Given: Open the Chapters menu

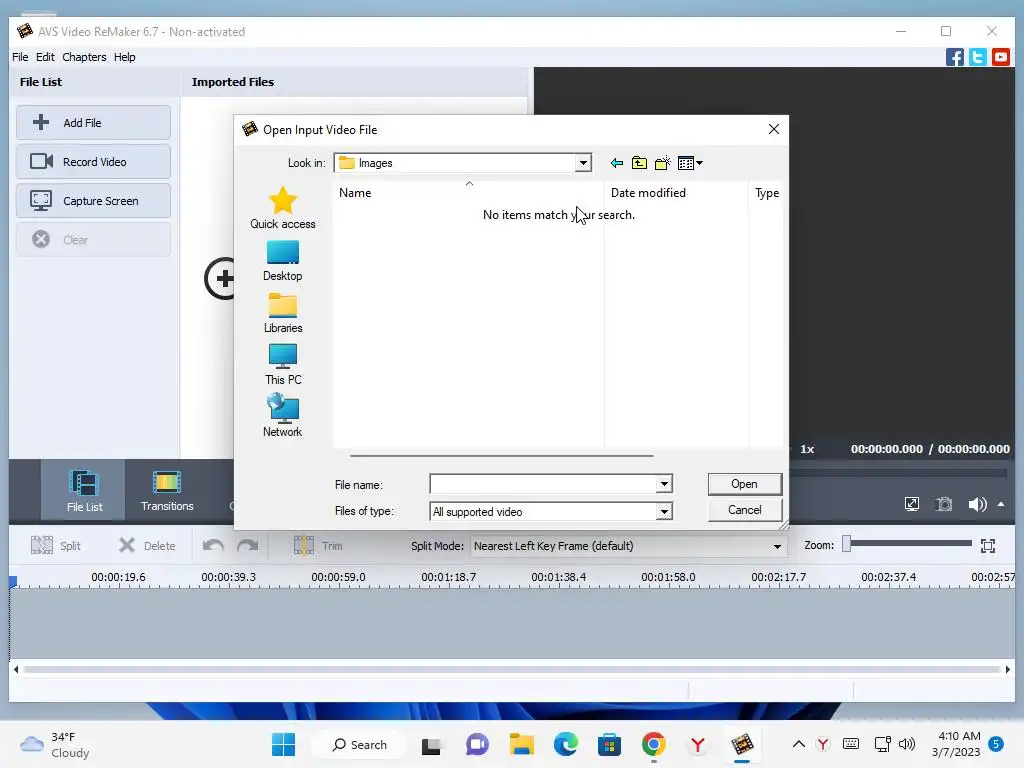Looking at the screenshot, I should (84, 57).
